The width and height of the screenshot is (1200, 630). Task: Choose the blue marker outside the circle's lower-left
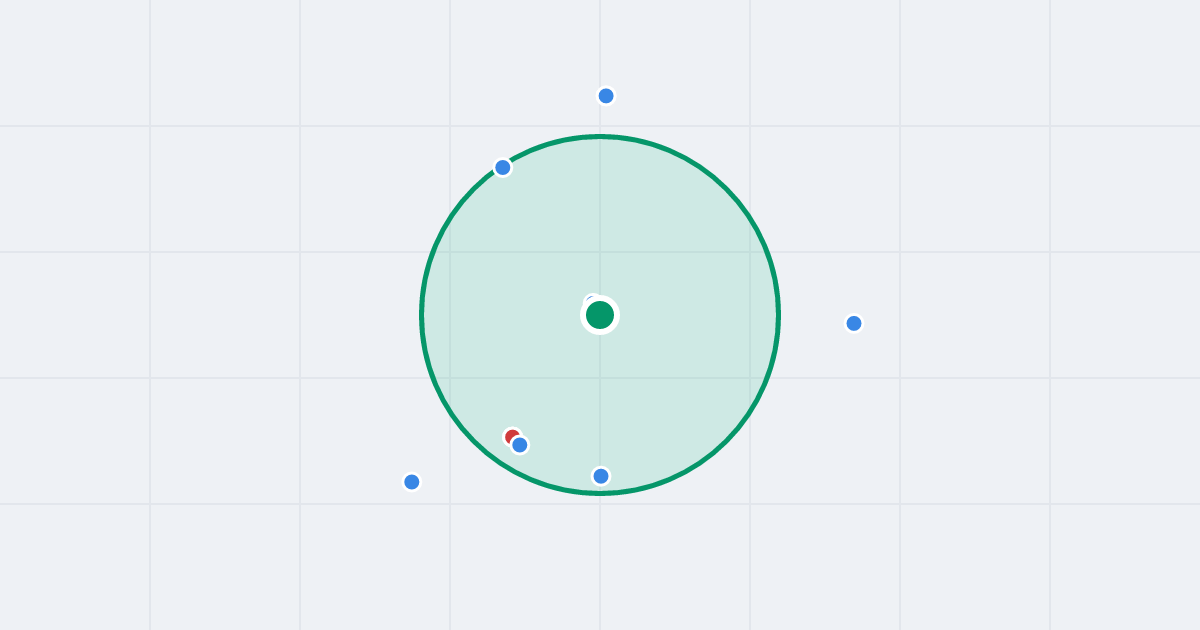(x=412, y=482)
